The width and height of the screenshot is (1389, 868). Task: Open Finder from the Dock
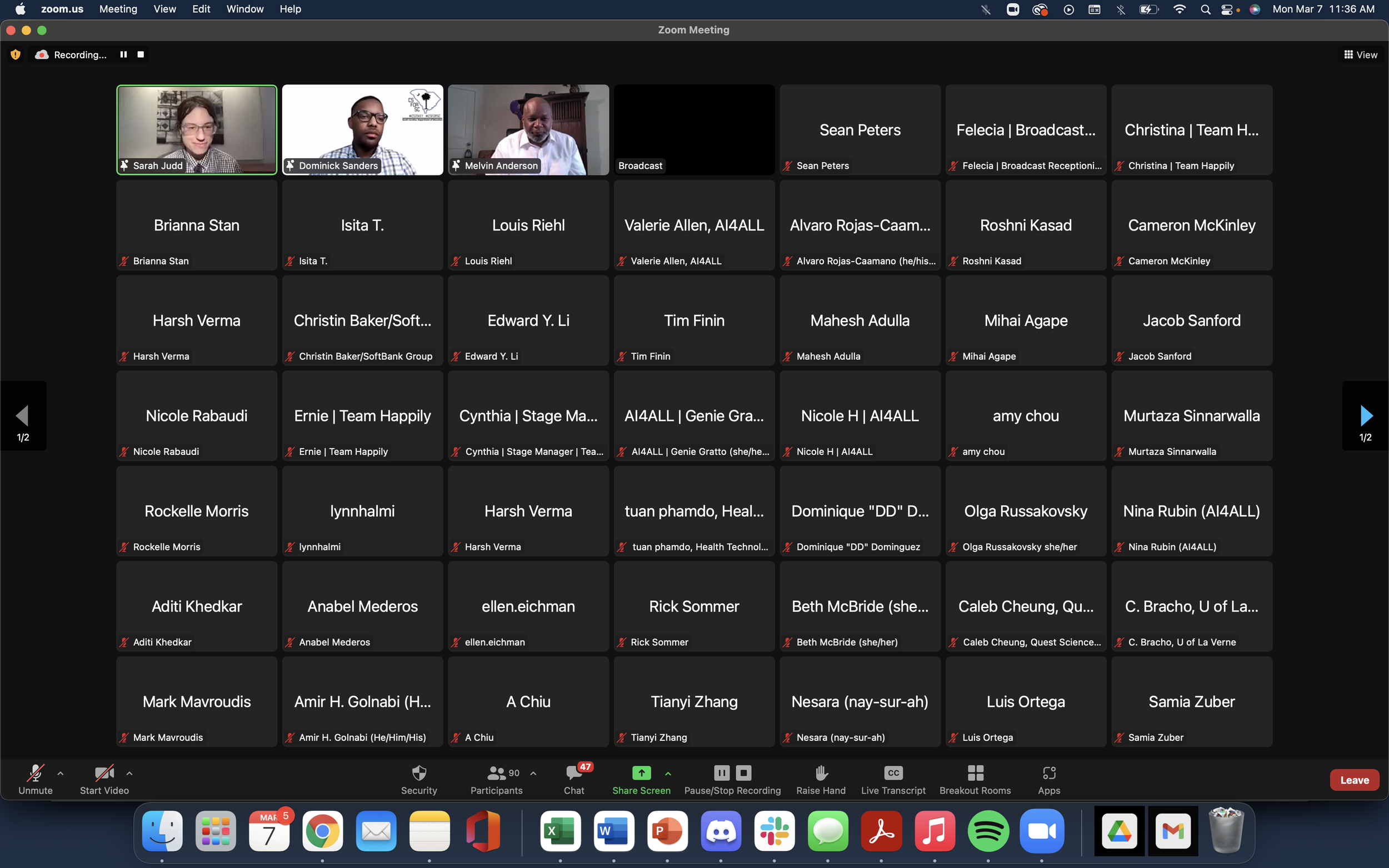pyautogui.click(x=162, y=831)
